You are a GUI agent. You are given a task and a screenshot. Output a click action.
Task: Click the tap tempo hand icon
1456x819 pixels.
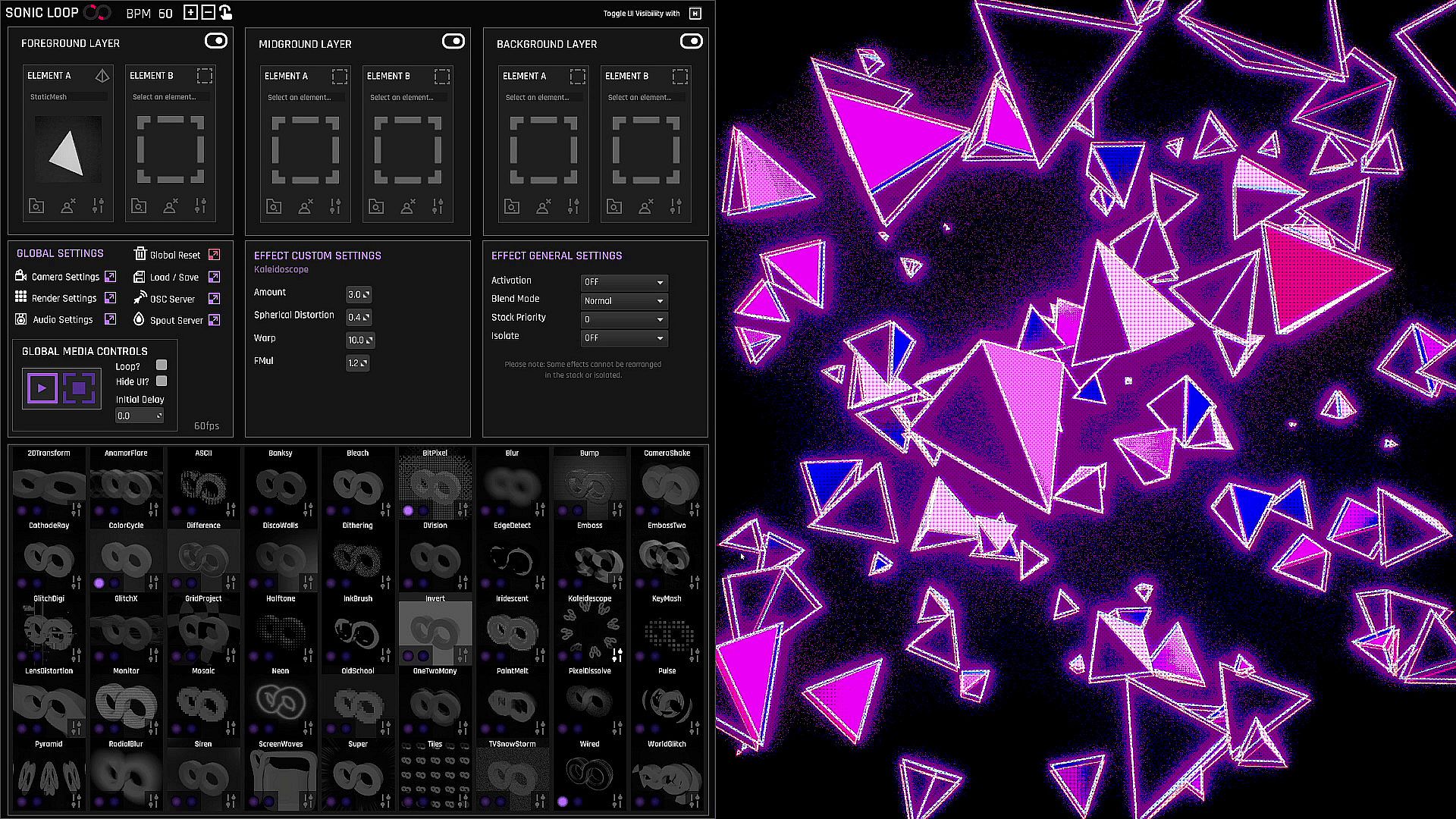[225, 13]
